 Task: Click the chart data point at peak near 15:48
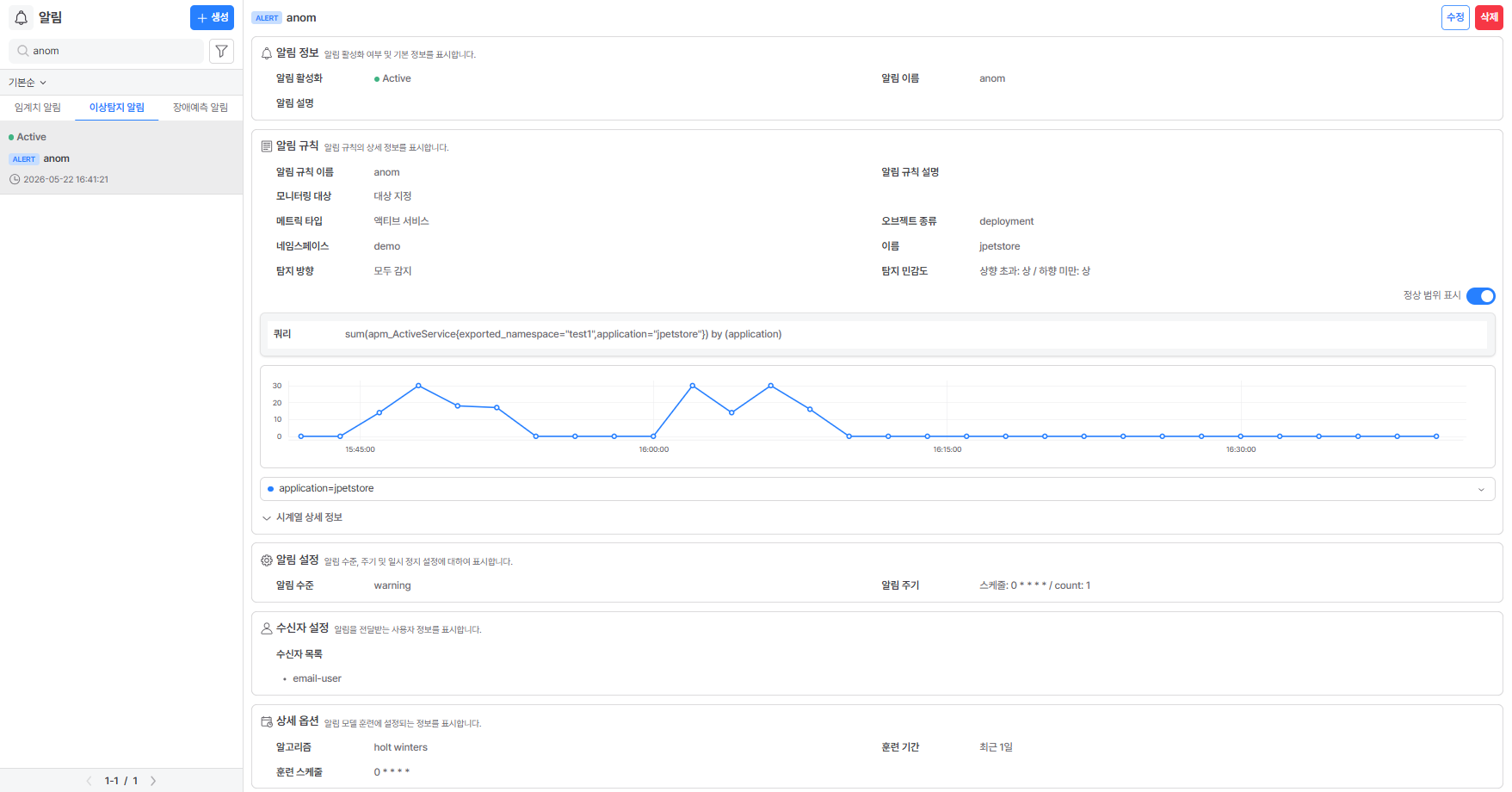(x=418, y=386)
